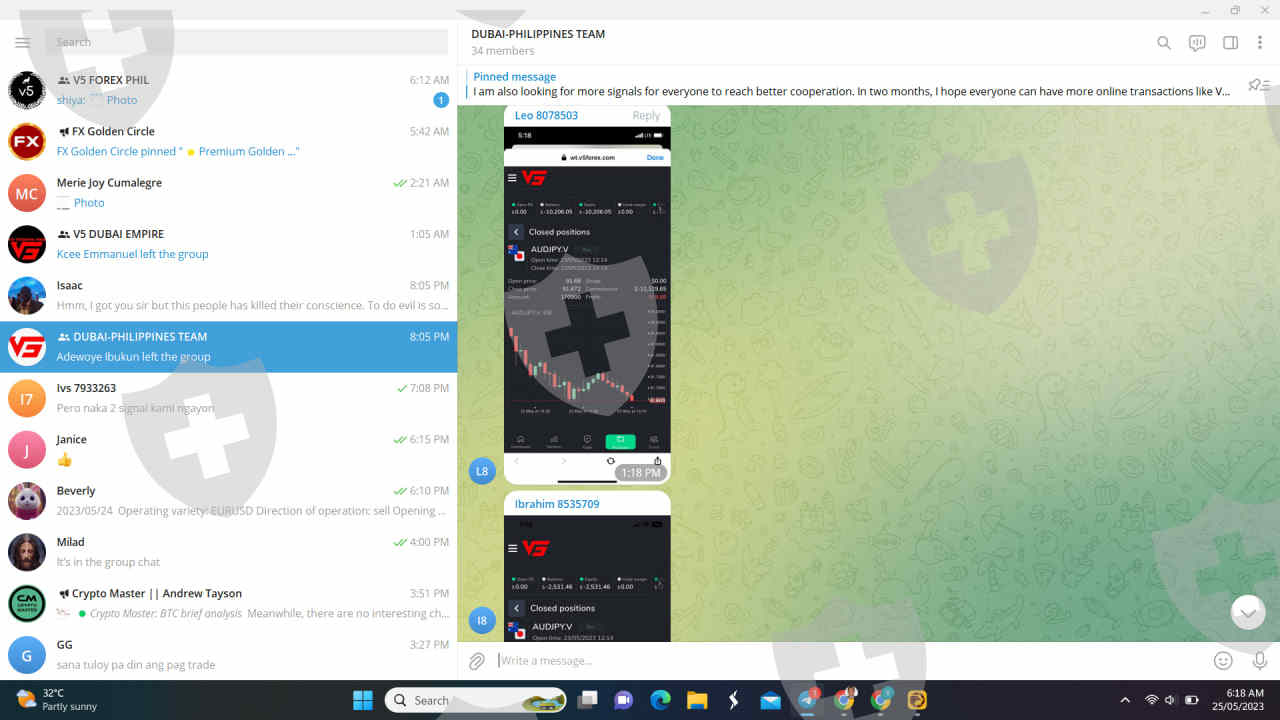Screen dimensions: 1280x720
Task: Click Isaac's profile picture
Action: [x=27, y=295]
